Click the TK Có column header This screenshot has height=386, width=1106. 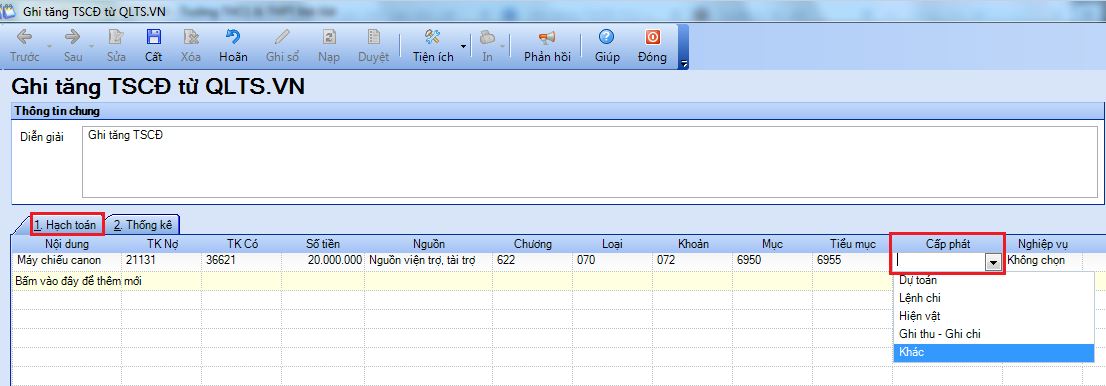click(x=241, y=244)
